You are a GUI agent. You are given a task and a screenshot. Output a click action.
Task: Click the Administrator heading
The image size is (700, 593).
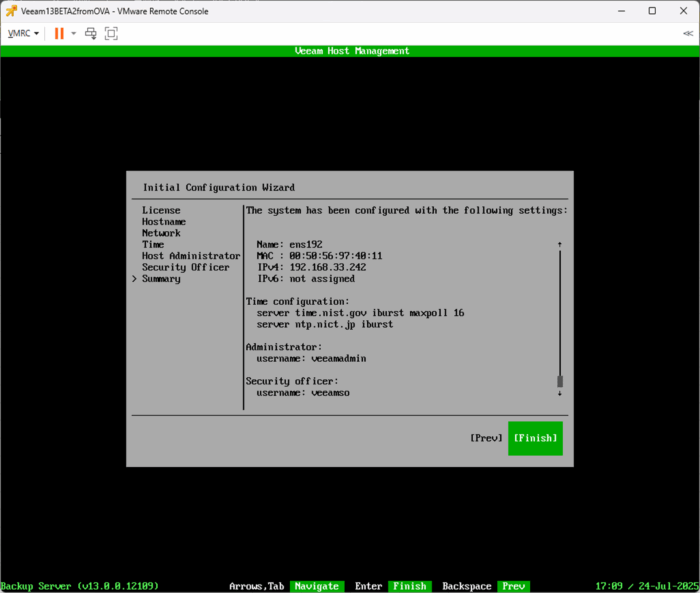(x=283, y=347)
